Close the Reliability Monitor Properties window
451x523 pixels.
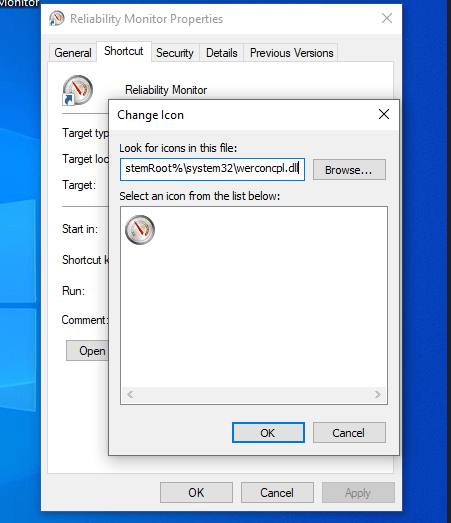(x=387, y=18)
